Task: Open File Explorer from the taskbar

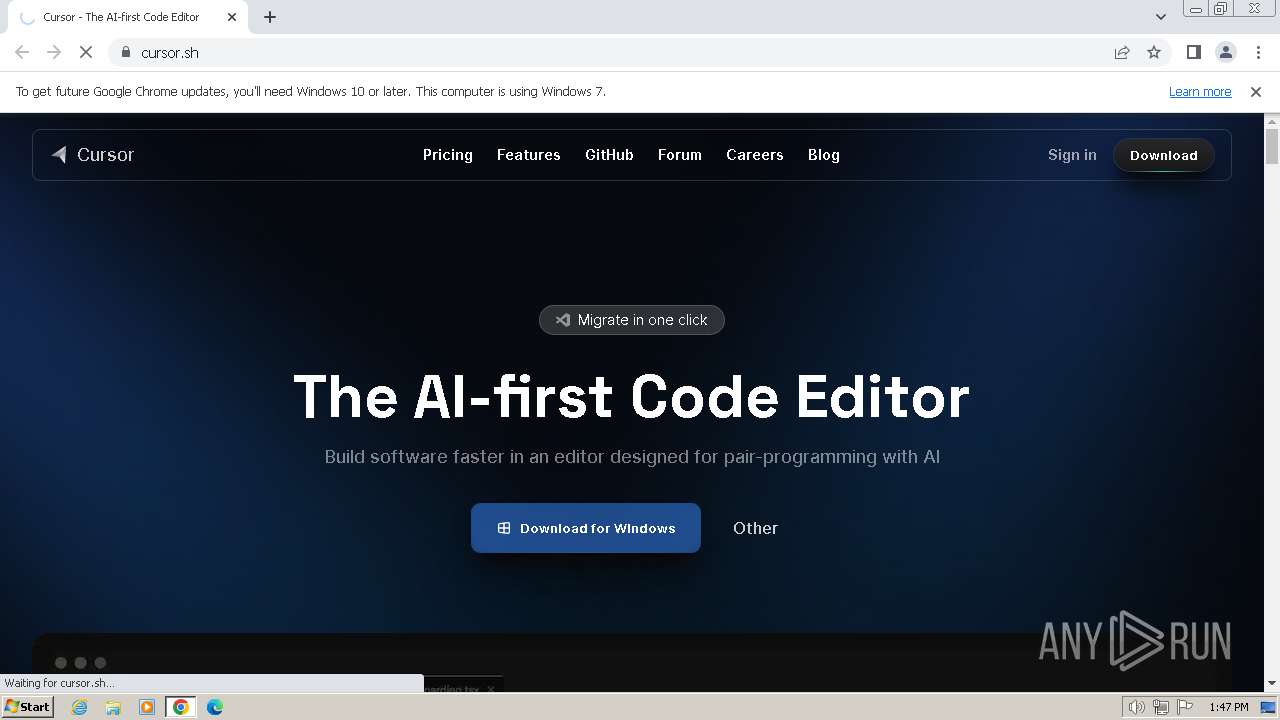Action: (x=113, y=707)
